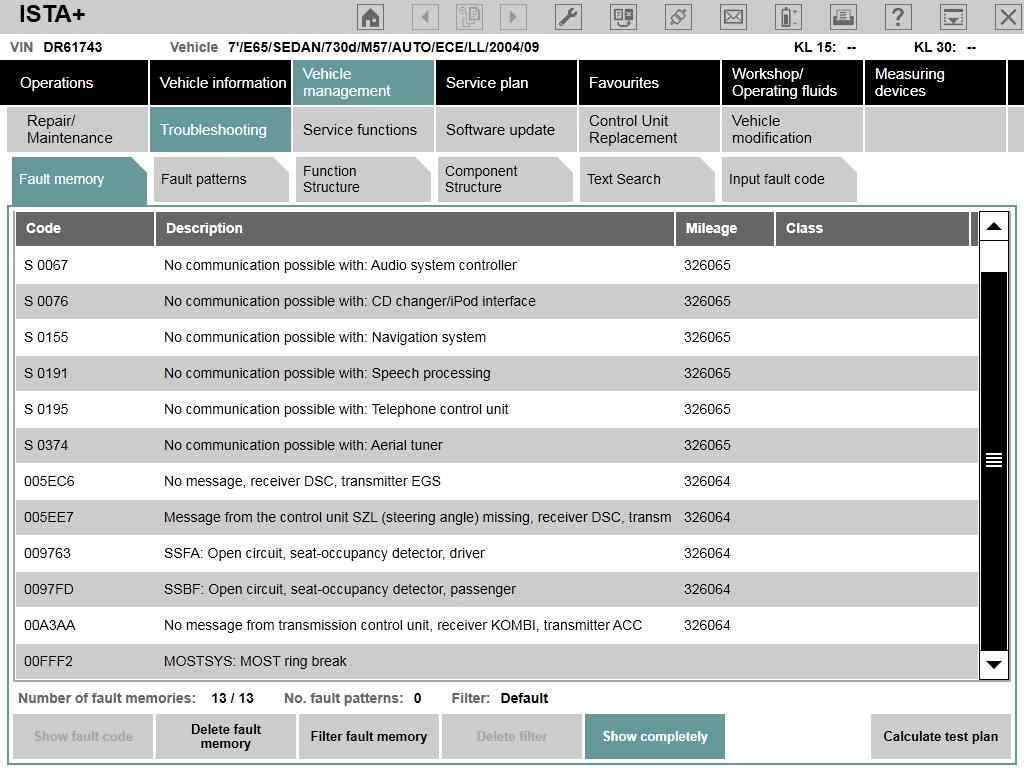
Task: Open the help question mark icon
Action: coord(898,16)
